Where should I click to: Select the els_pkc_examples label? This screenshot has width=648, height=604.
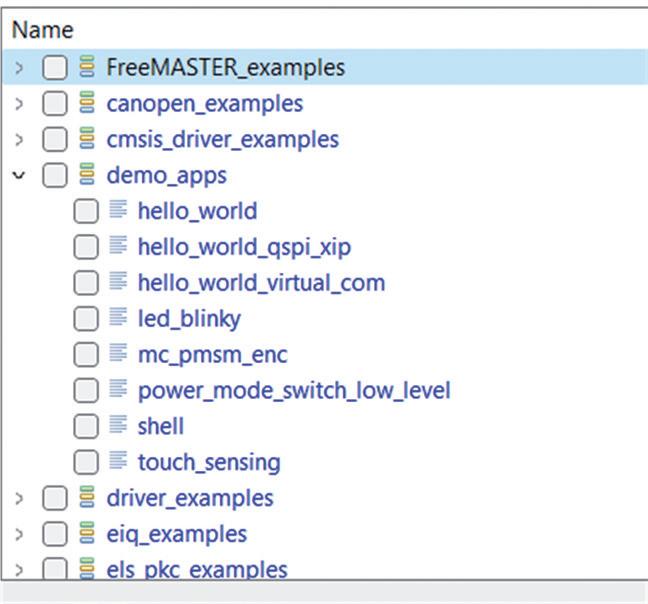coord(197,570)
